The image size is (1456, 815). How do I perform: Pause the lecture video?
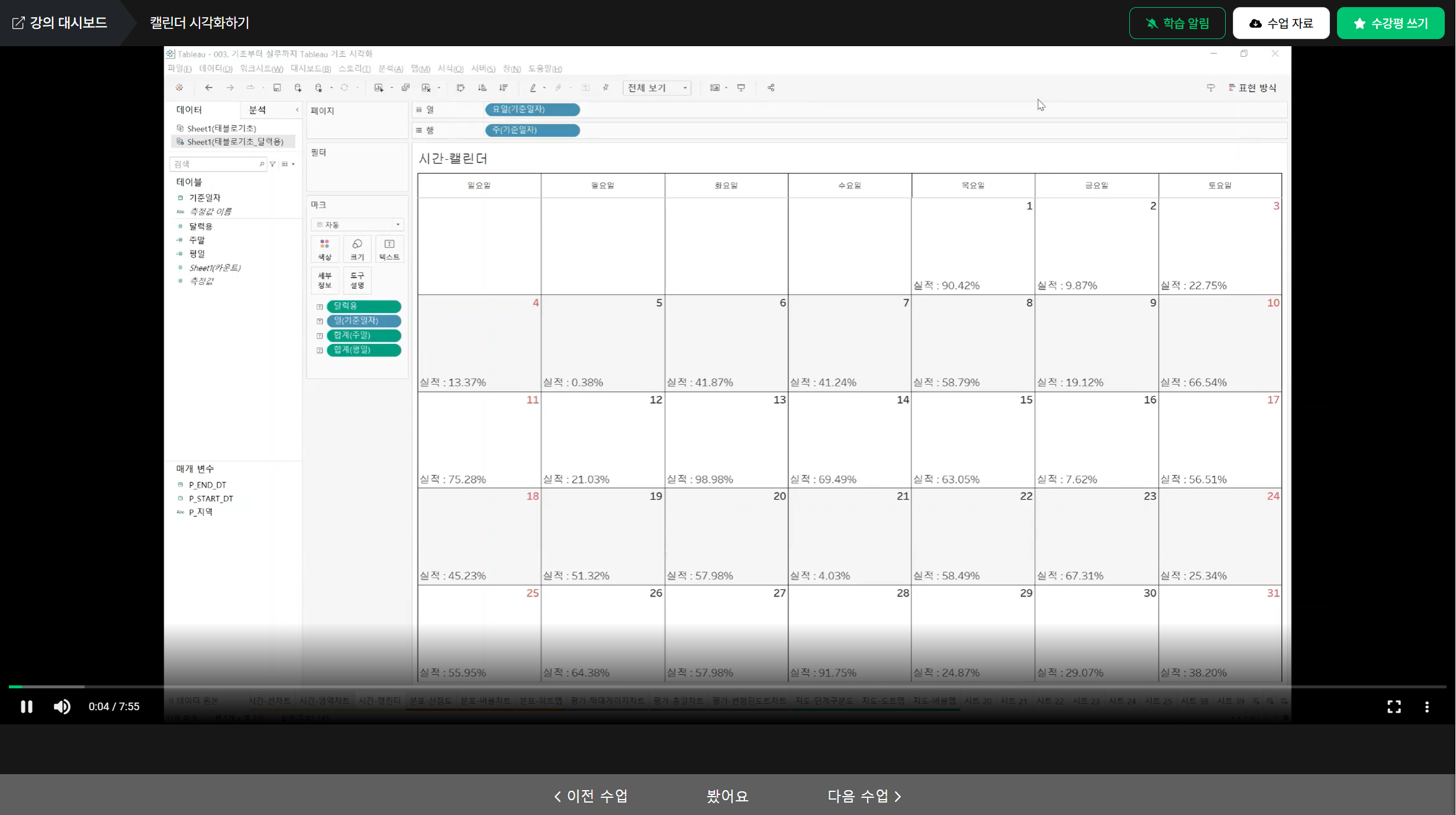point(27,707)
